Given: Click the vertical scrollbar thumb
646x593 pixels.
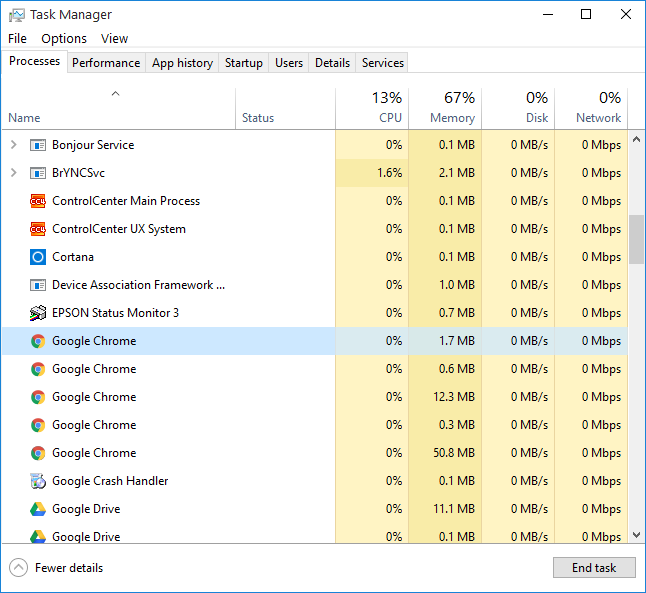Looking at the screenshot, I should [x=637, y=239].
